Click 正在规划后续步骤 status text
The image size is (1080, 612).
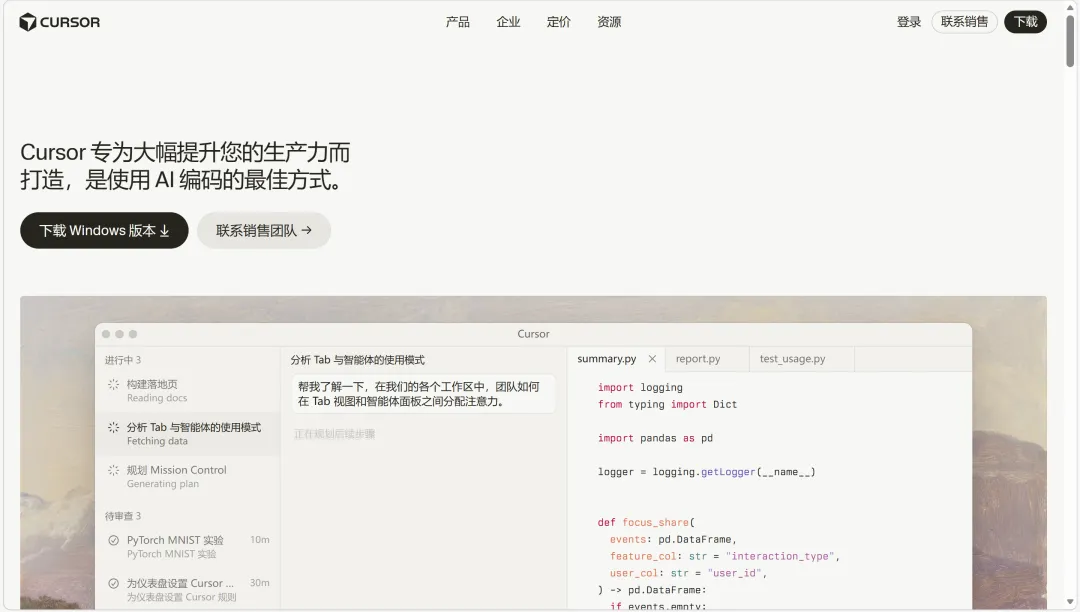334,434
